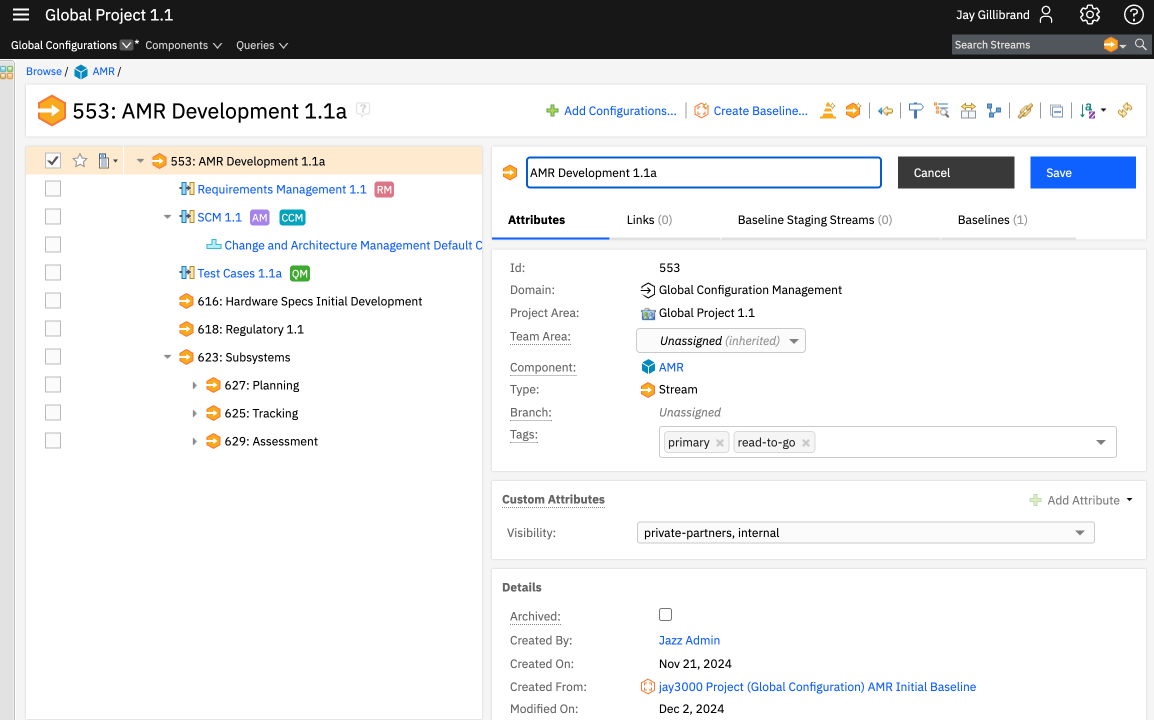
Task: Check the 627: Planning checkbox
Action: (52, 384)
